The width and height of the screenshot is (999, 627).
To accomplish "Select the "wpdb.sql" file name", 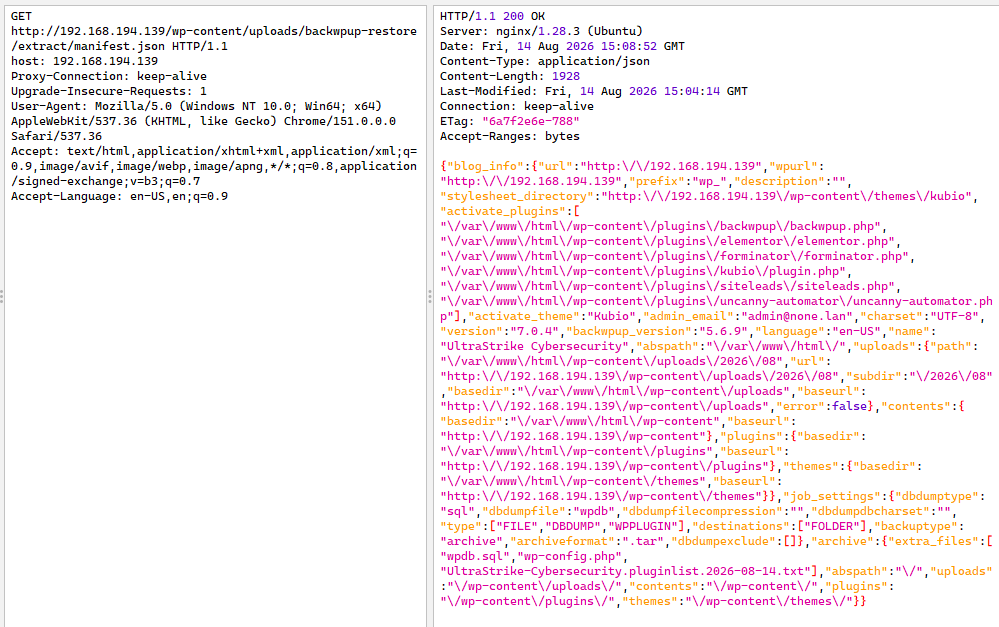I will [475, 556].
